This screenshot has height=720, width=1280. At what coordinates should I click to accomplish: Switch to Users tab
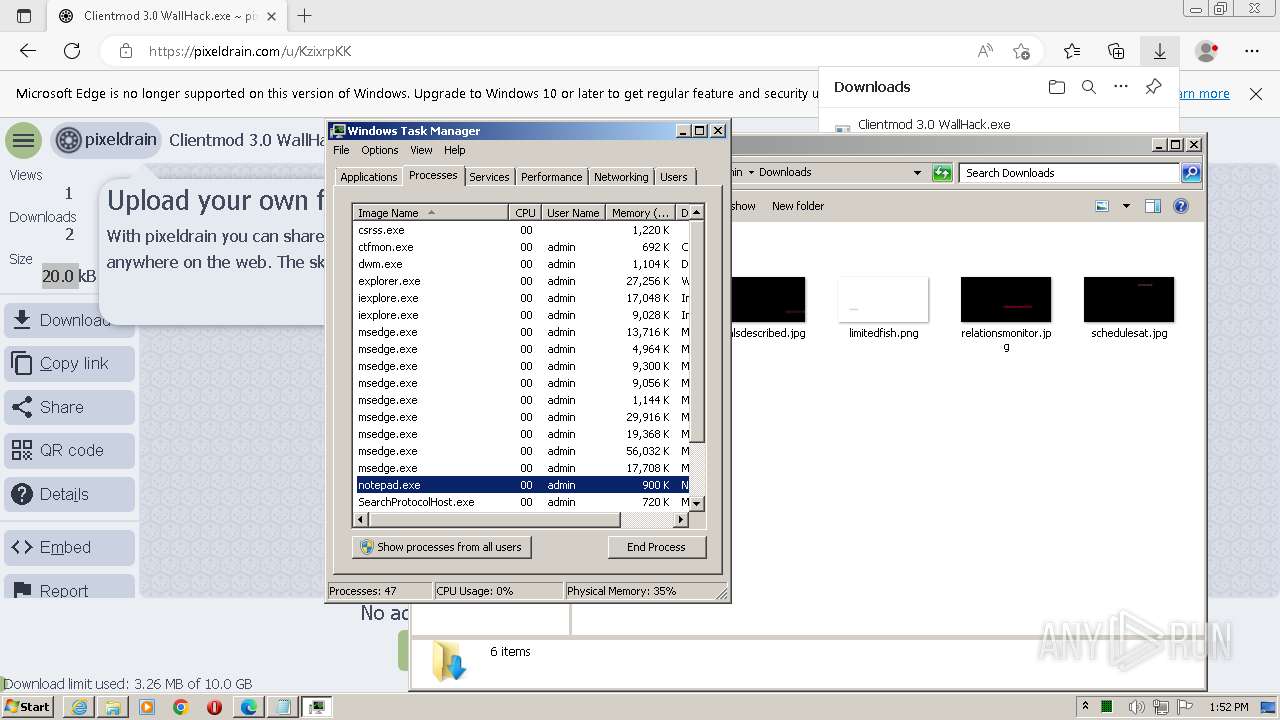click(674, 177)
